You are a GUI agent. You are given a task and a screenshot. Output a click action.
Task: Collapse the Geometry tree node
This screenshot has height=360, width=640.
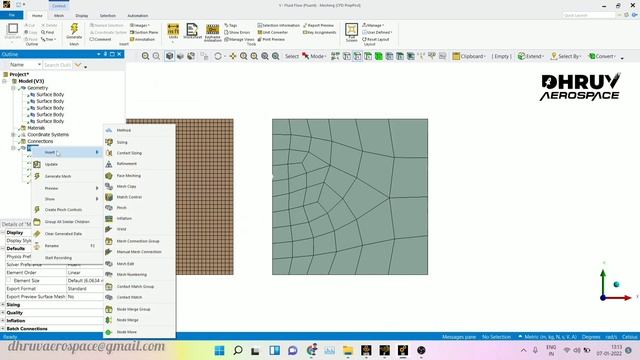13,88
